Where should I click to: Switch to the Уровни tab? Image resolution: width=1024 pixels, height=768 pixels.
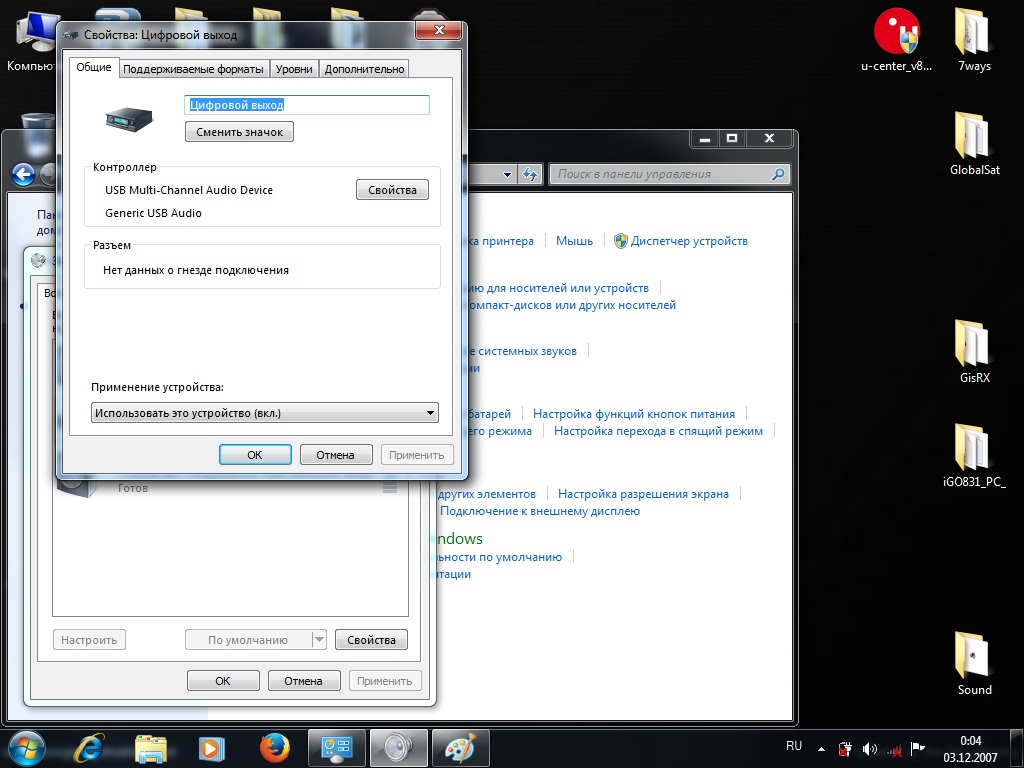tap(294, 69)
